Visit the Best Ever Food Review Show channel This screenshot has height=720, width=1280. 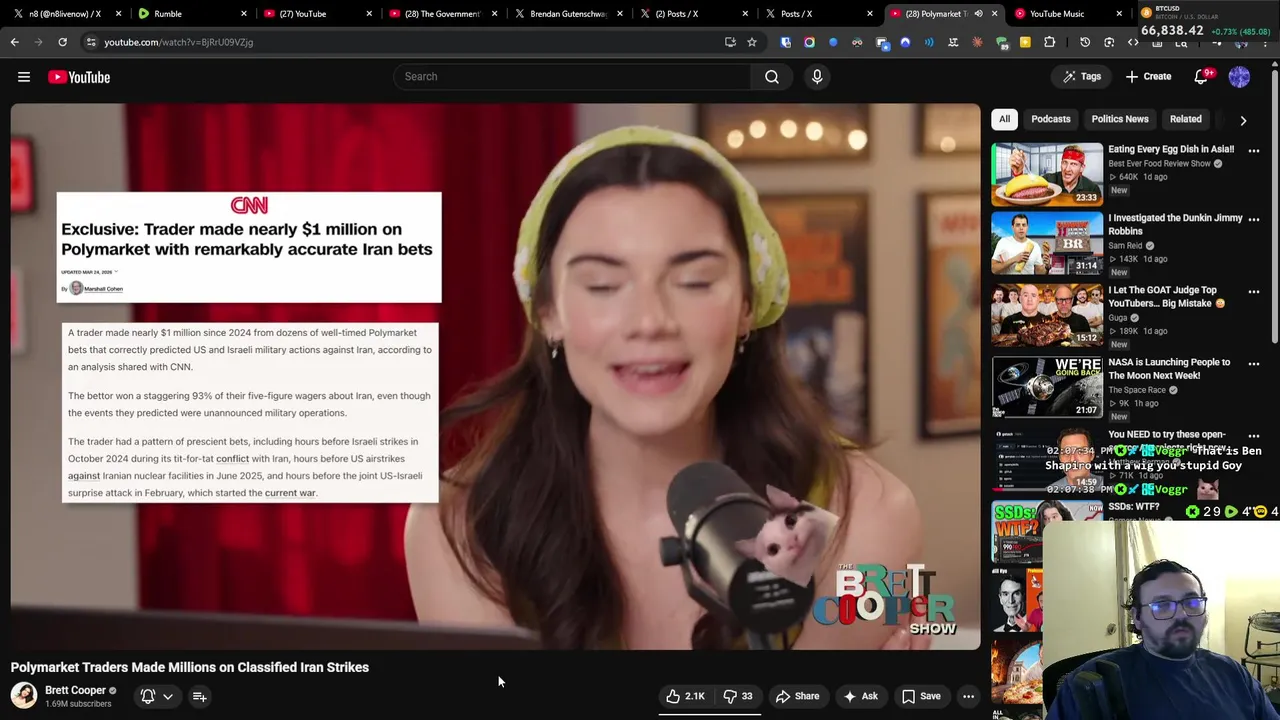pyautogui.click(x=1159, y=163)
